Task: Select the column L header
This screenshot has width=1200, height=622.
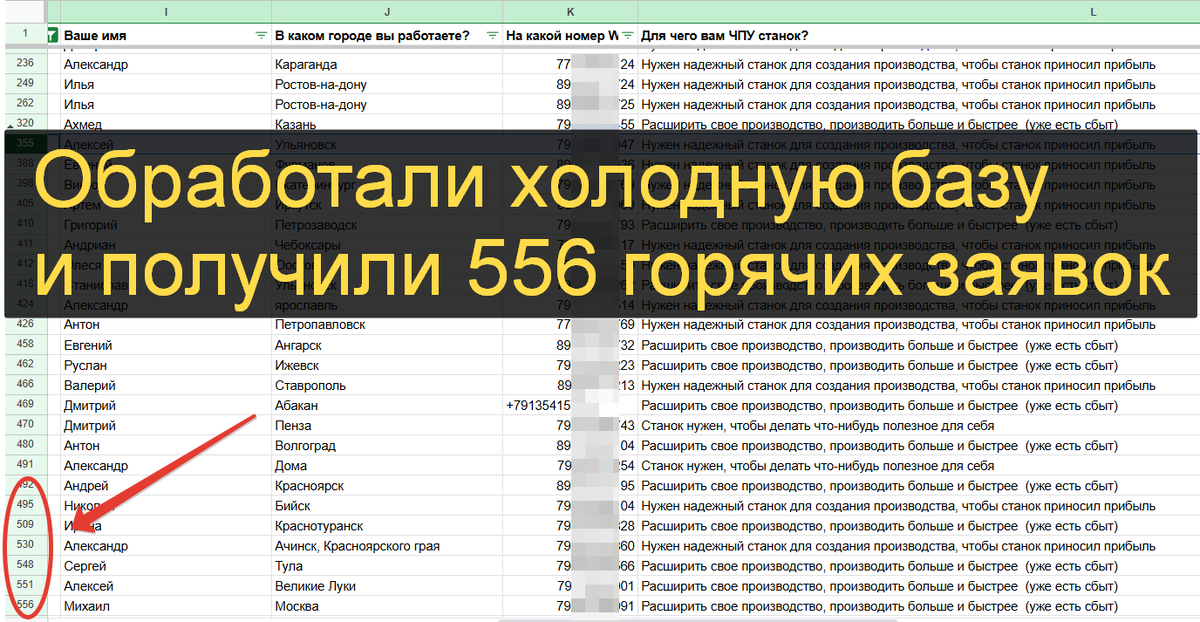Action: pyautogui.click(x=918, y=10)
